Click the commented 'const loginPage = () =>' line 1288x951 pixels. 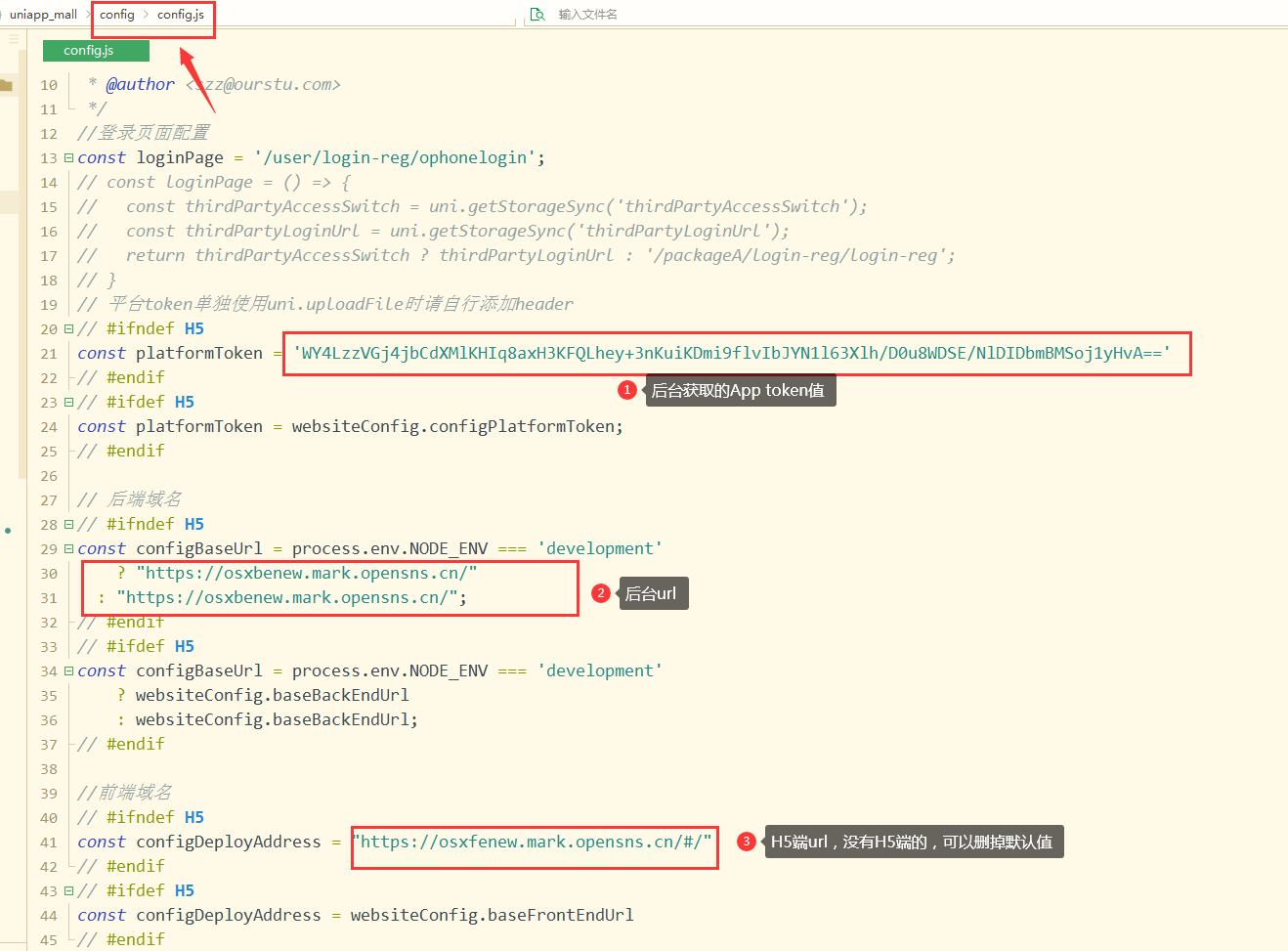pos(214,182)
